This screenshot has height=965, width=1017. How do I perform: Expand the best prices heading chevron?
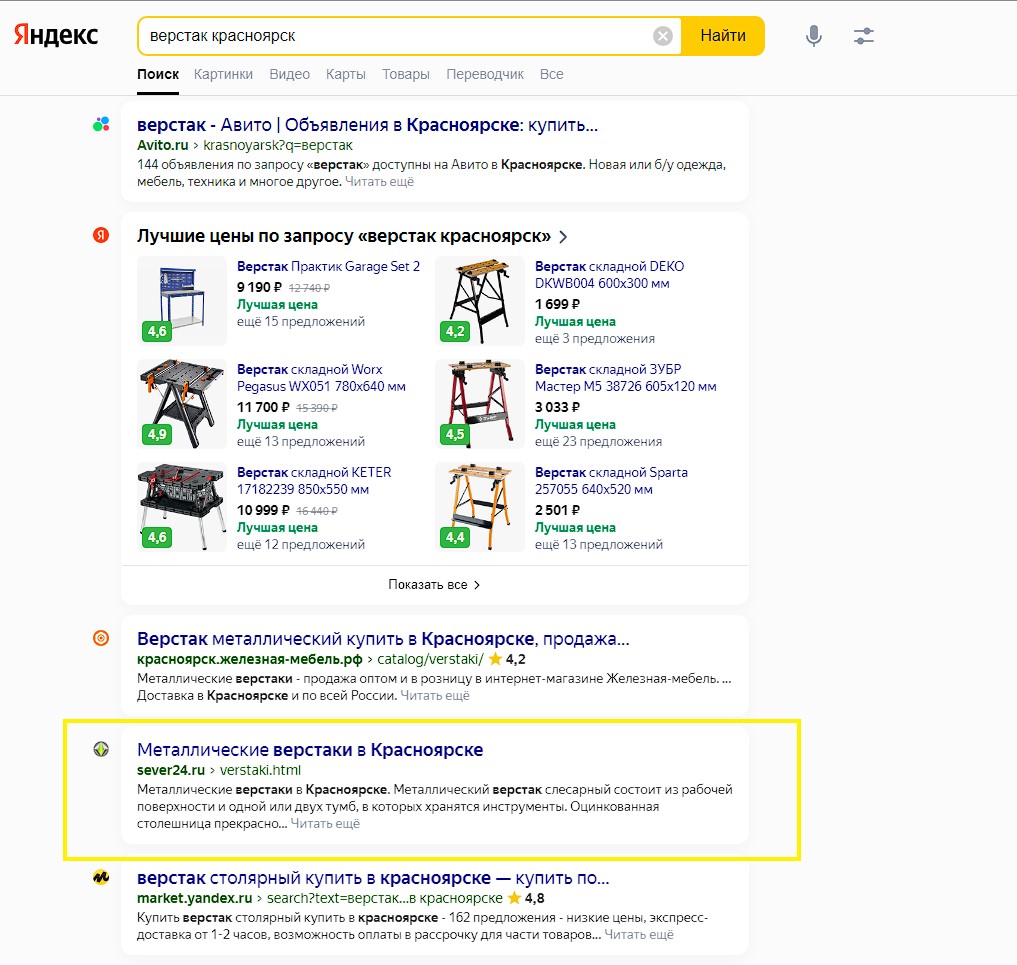click(564, 237)
